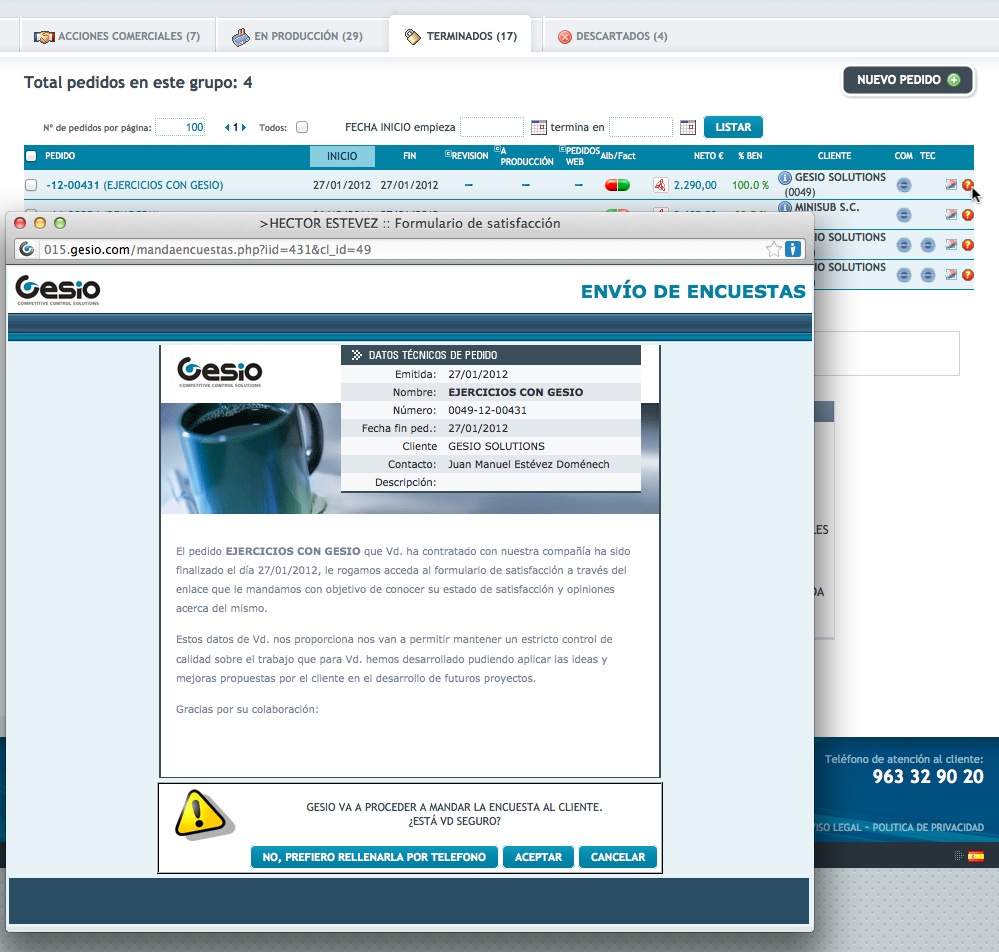Check the box for pedido -12-00431
The width and height of the screenshot is (999, 952).
[31, 185]
